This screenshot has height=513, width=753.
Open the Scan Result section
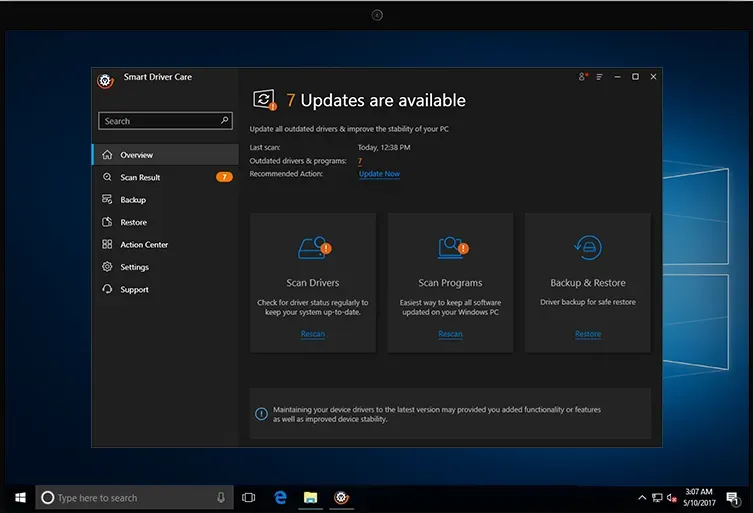(x=165, y=177)
